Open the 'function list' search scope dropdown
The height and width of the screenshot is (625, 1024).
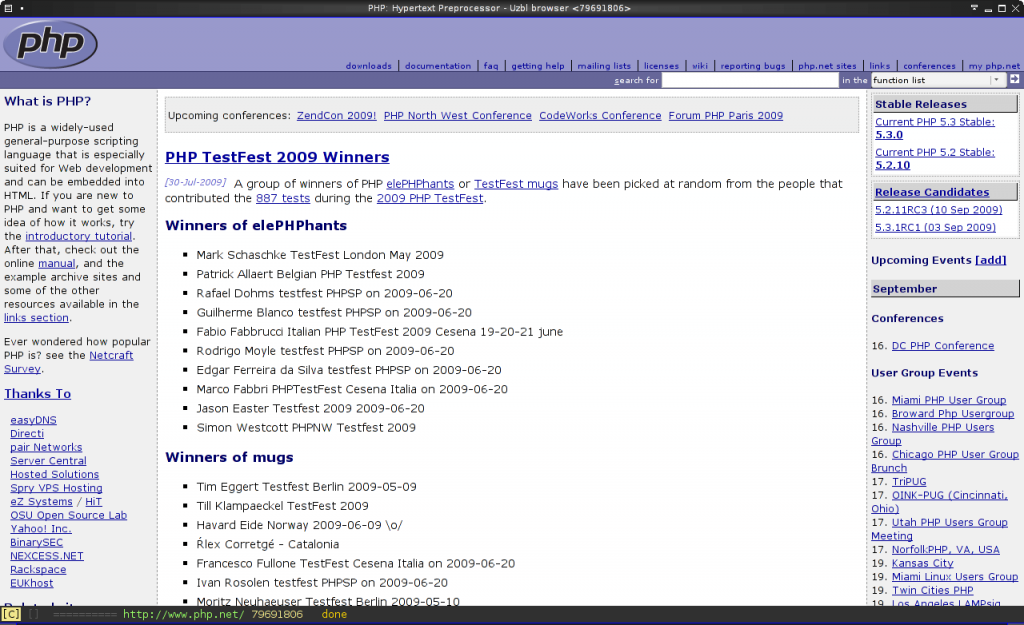click(x=938, y=80)
